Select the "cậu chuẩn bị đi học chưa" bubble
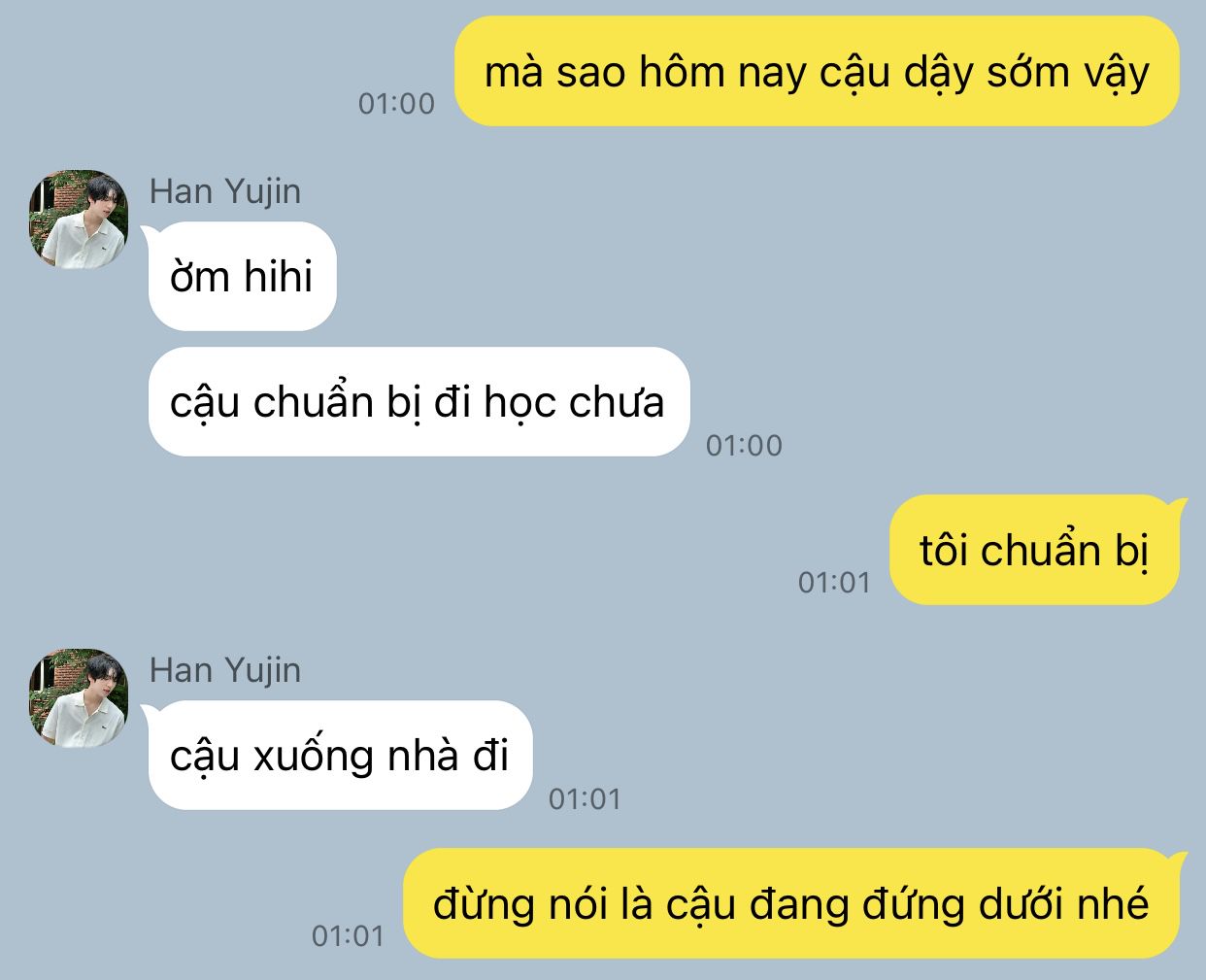This screenshot has height=980, width=1206. 419,401
